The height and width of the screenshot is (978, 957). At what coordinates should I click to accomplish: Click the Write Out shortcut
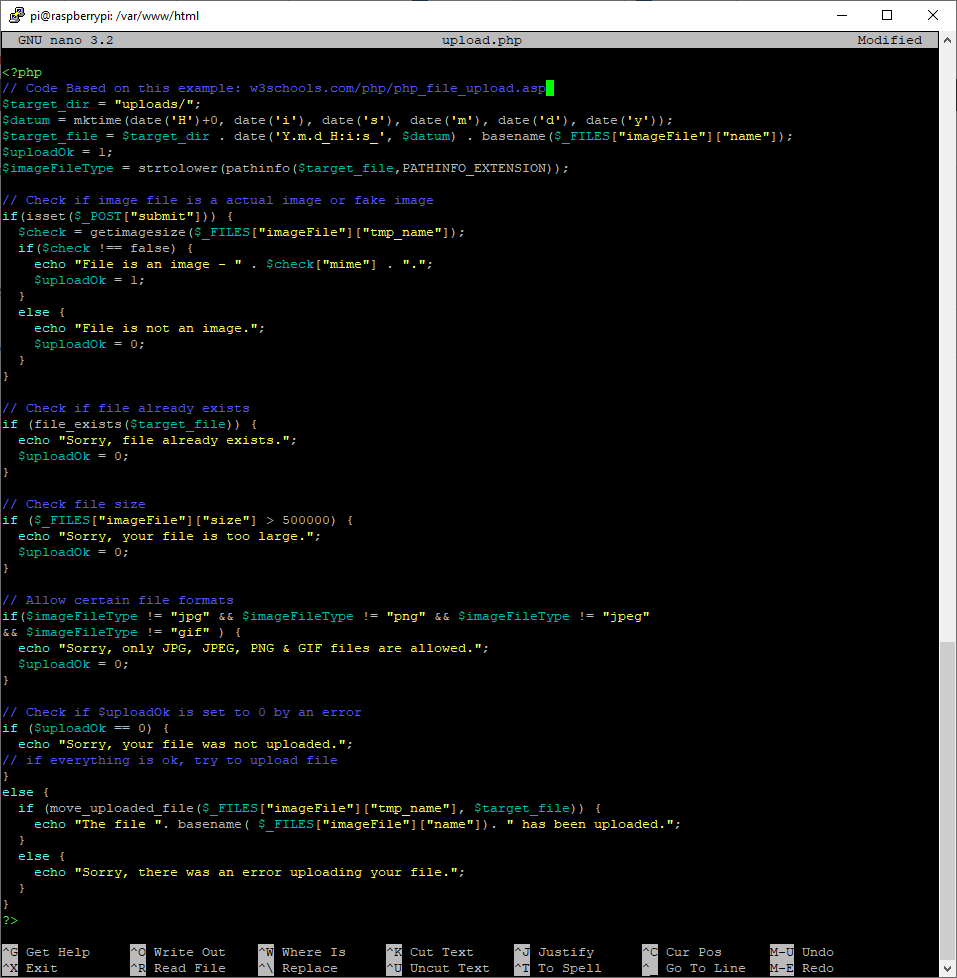pyautogui.click(x=189, y=952)
